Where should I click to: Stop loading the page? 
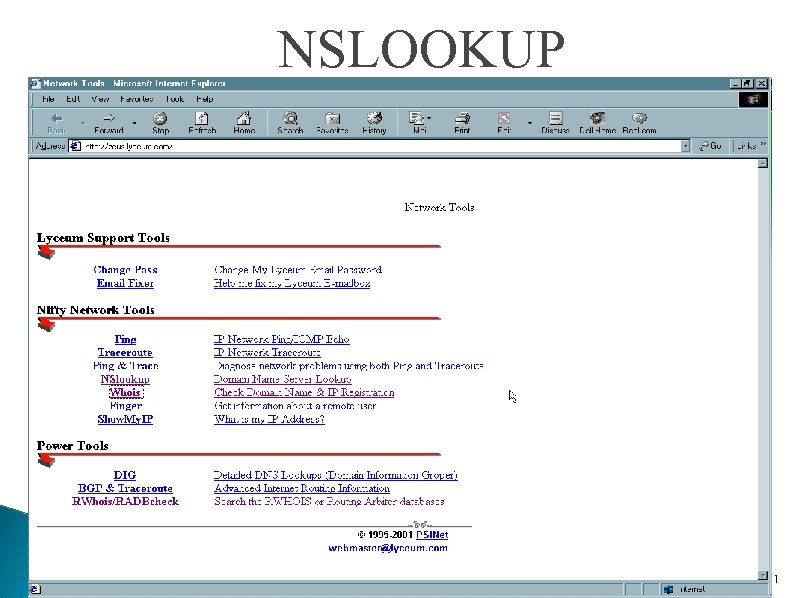pos(160,123)
